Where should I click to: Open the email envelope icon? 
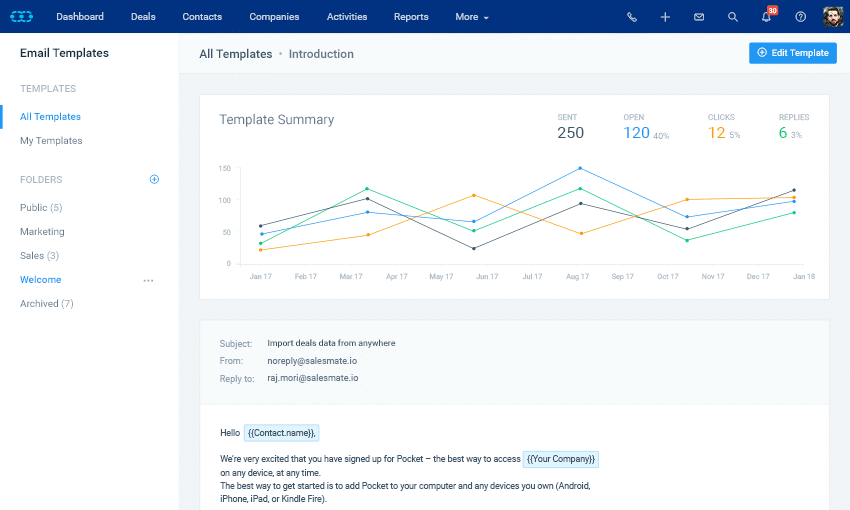[699, 17]
